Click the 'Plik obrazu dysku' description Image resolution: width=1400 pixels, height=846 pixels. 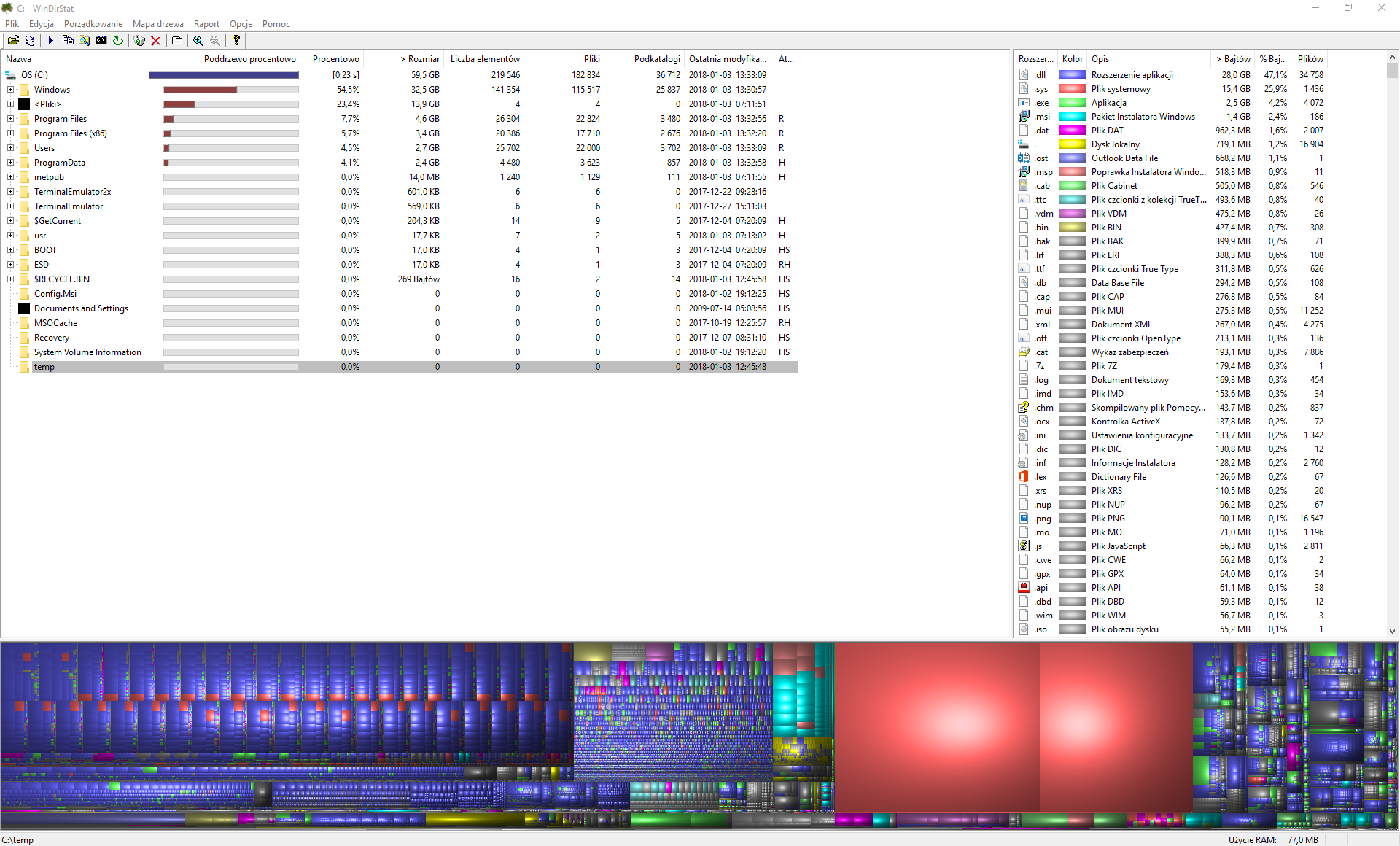pos(1124,629)
